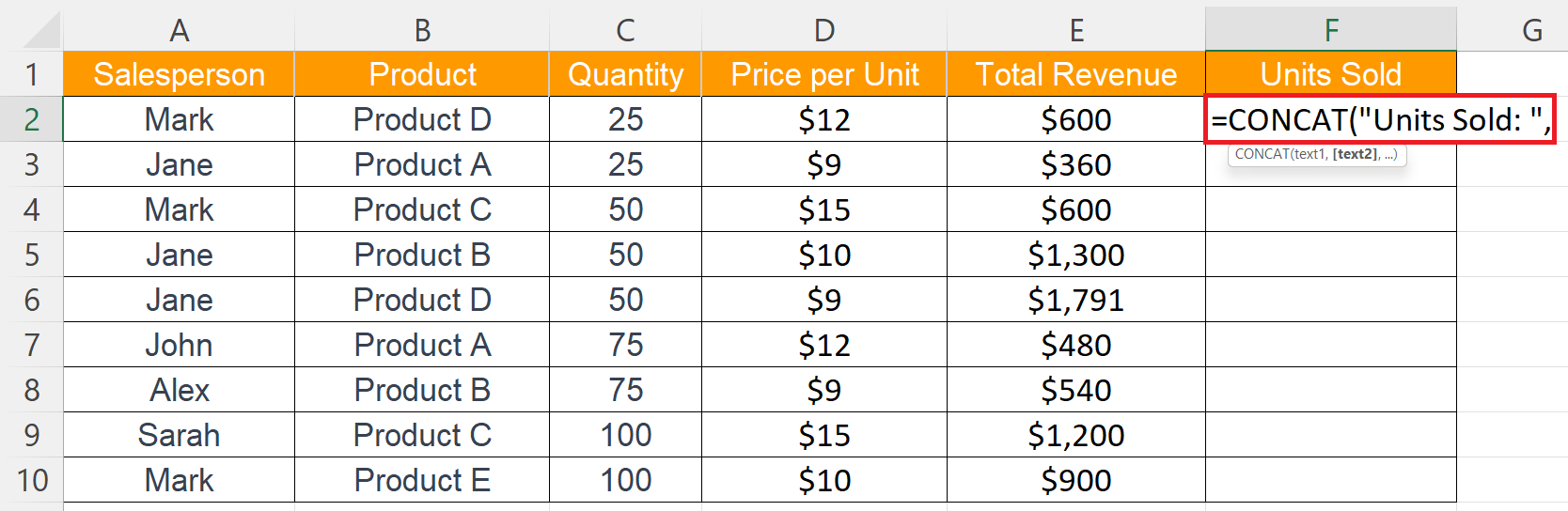
Task: Select row 5 header
Action: tap(32, 255)
